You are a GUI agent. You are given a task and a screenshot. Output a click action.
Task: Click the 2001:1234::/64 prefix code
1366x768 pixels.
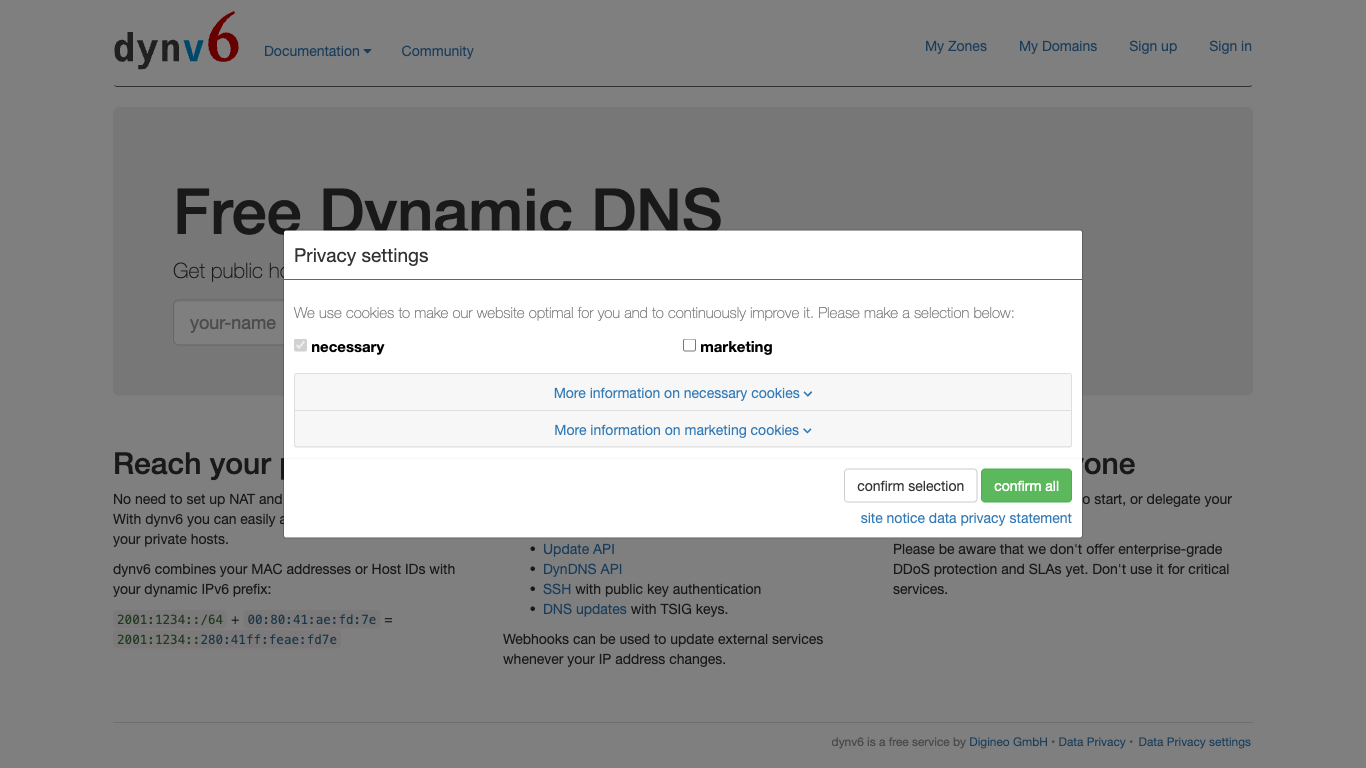point(170,619)
